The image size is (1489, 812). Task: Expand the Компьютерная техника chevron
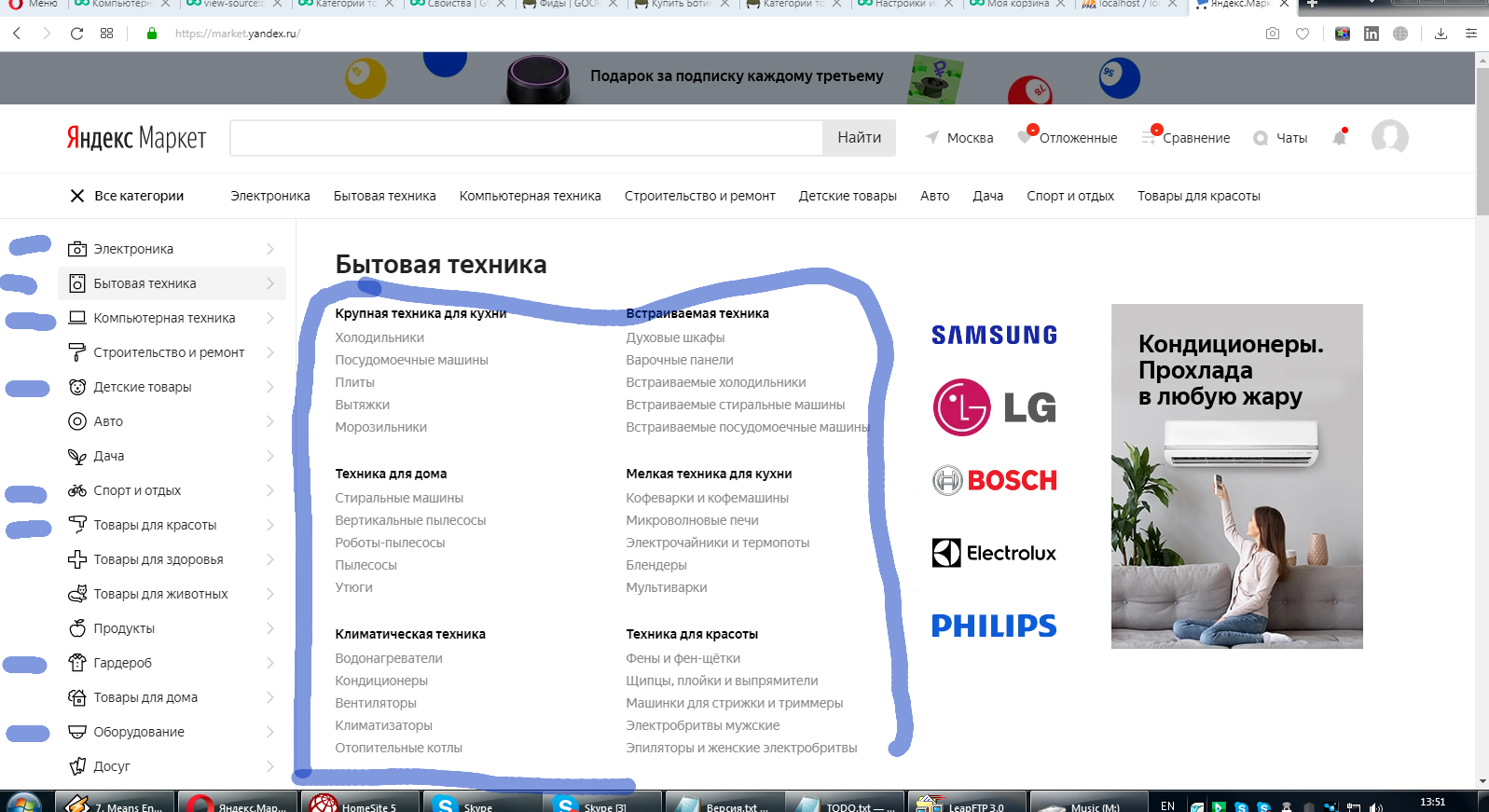pos(269,318)
